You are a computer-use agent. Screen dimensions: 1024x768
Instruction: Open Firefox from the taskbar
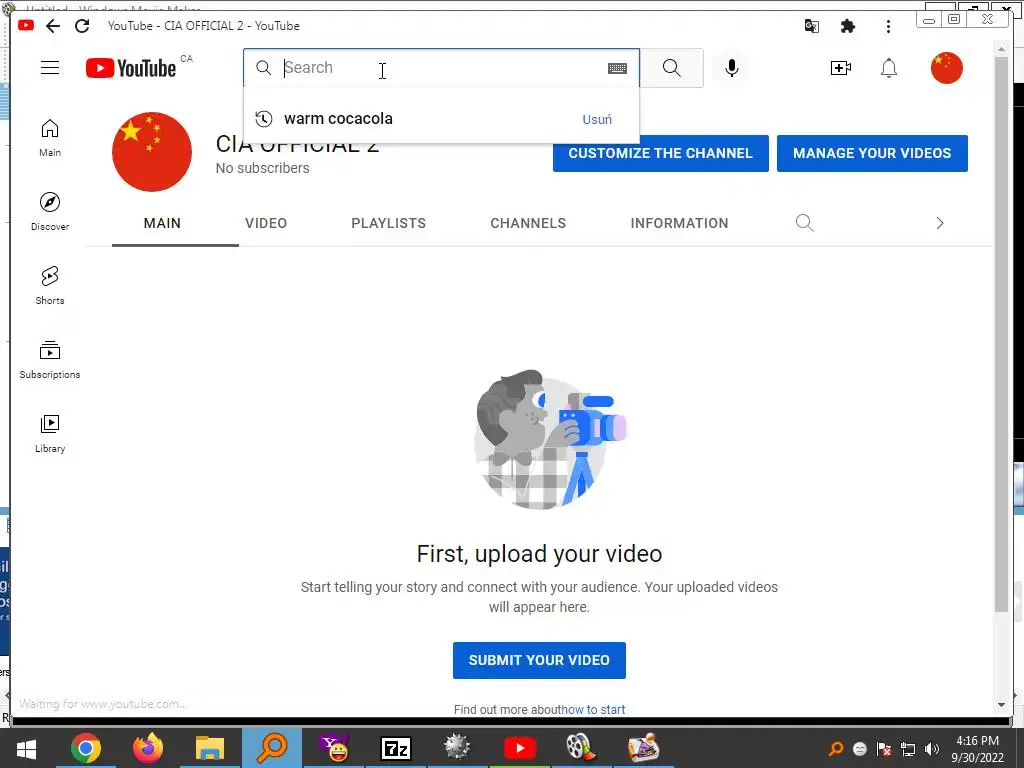point(148,748)
